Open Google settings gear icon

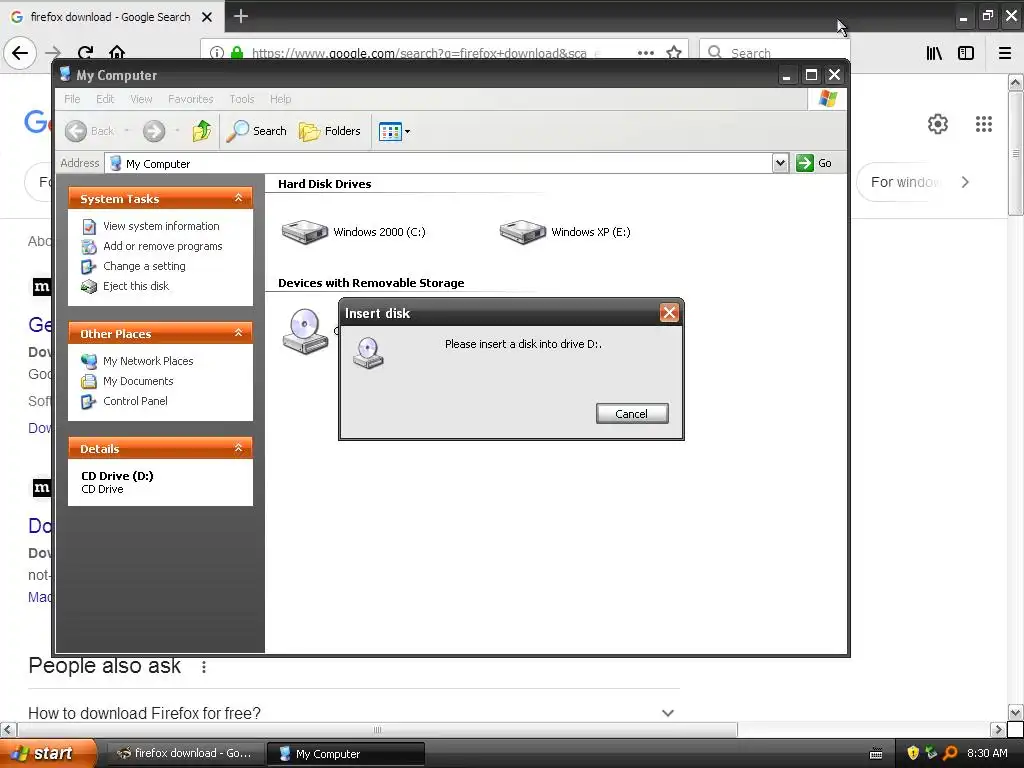coord(938,124)
